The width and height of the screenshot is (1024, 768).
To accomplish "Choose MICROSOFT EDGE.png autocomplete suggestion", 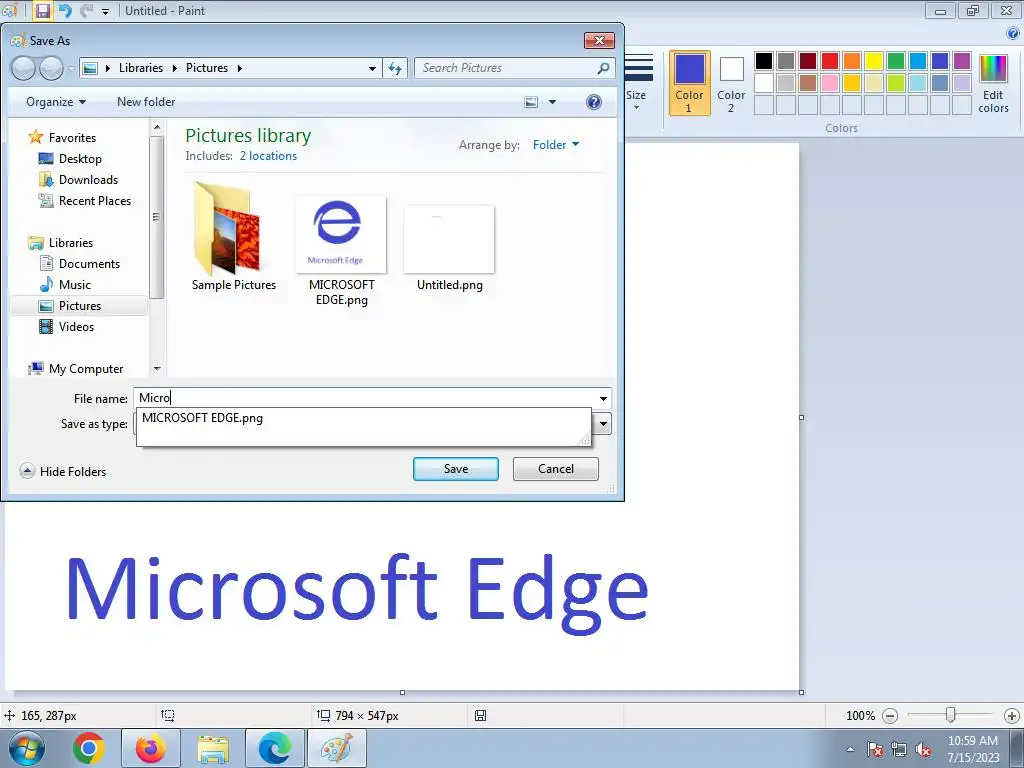I will click(363, 418).
